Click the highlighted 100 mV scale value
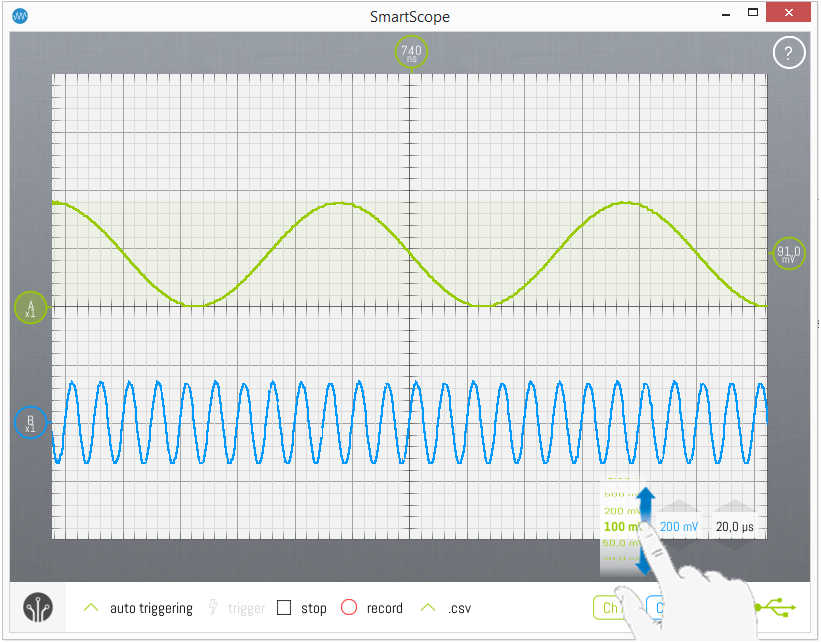Image resolution: width=821 pixels, height=642 pixels. tap(618, 526)
